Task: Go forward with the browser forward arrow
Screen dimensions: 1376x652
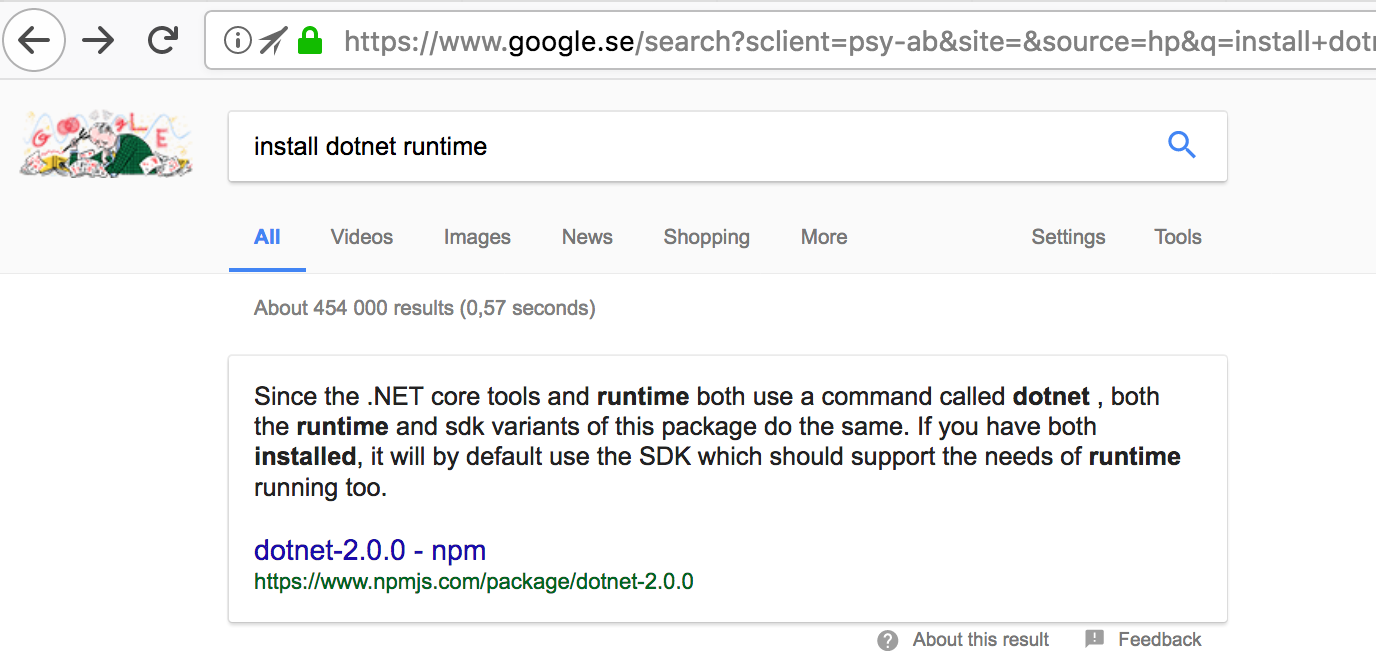Action: click(x=98, y=40)
